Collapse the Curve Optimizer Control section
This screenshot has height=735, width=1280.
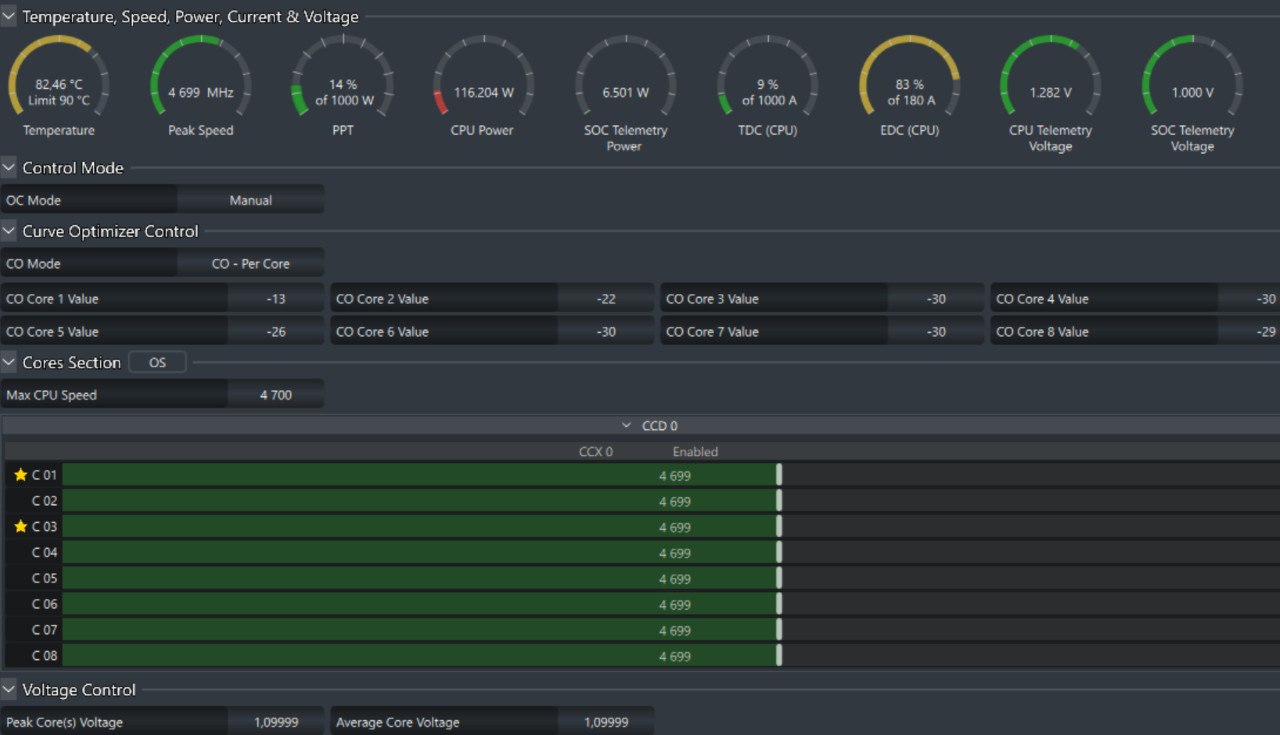9,231
